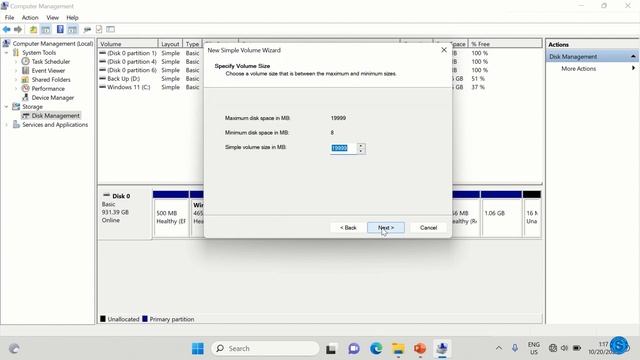Expand the Event Viewer node
640x360 pixels.
point(16,70)
